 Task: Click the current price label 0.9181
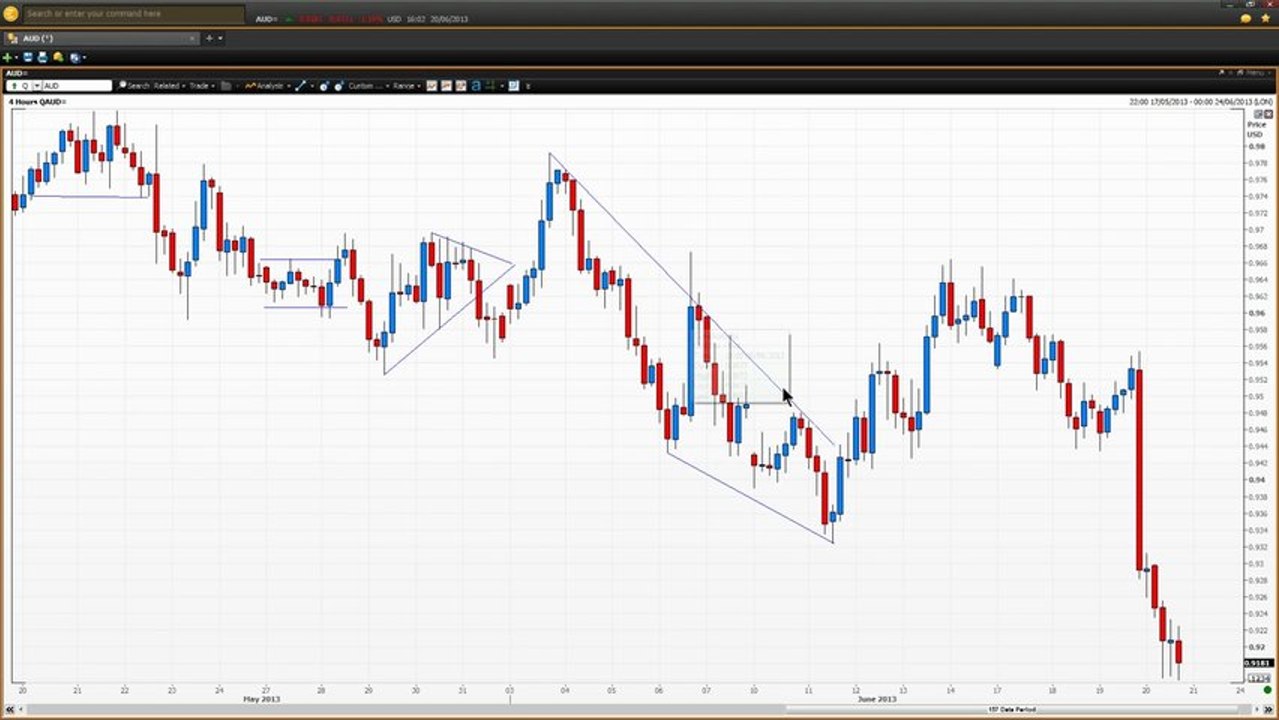click(1257, 663)
